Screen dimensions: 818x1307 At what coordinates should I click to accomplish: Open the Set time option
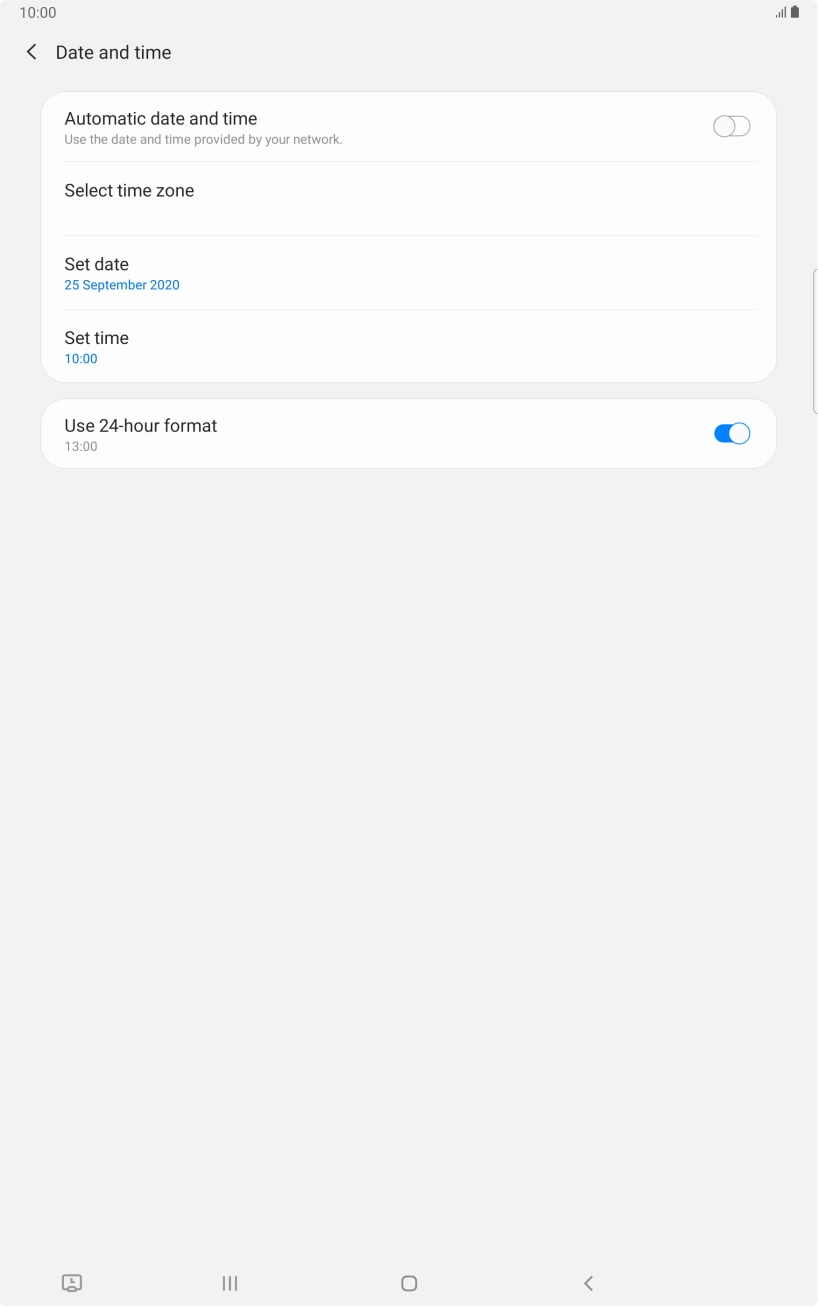point(97,338)
